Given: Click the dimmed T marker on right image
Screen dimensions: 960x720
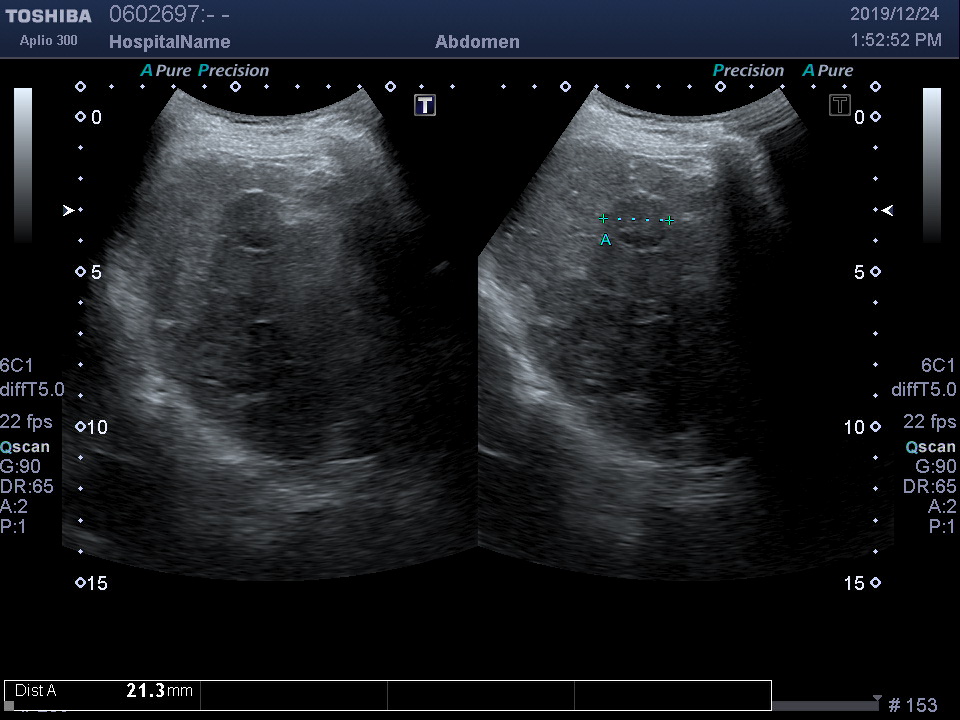Looking at the screenshot, I should (x=840, y=105).
